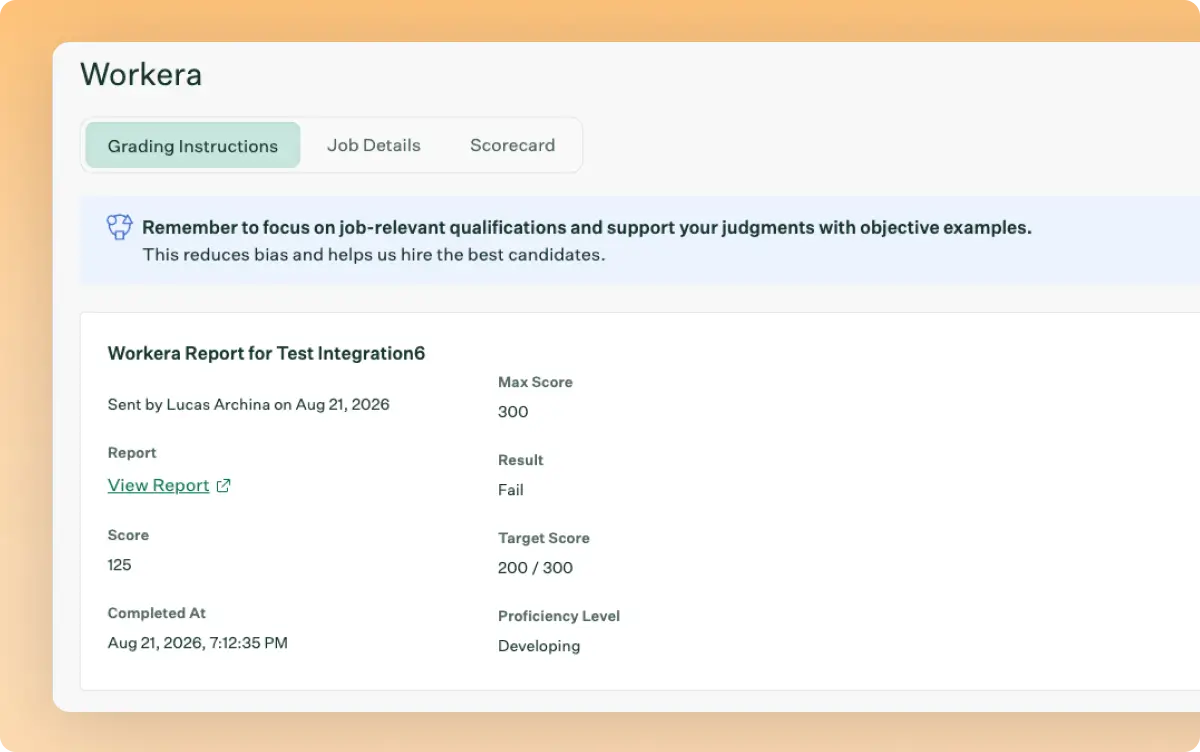The height and width of the screenshot is (752, 1200).
Task: Click the bias reminder icon in banner
Action: (x=119, y=227)
